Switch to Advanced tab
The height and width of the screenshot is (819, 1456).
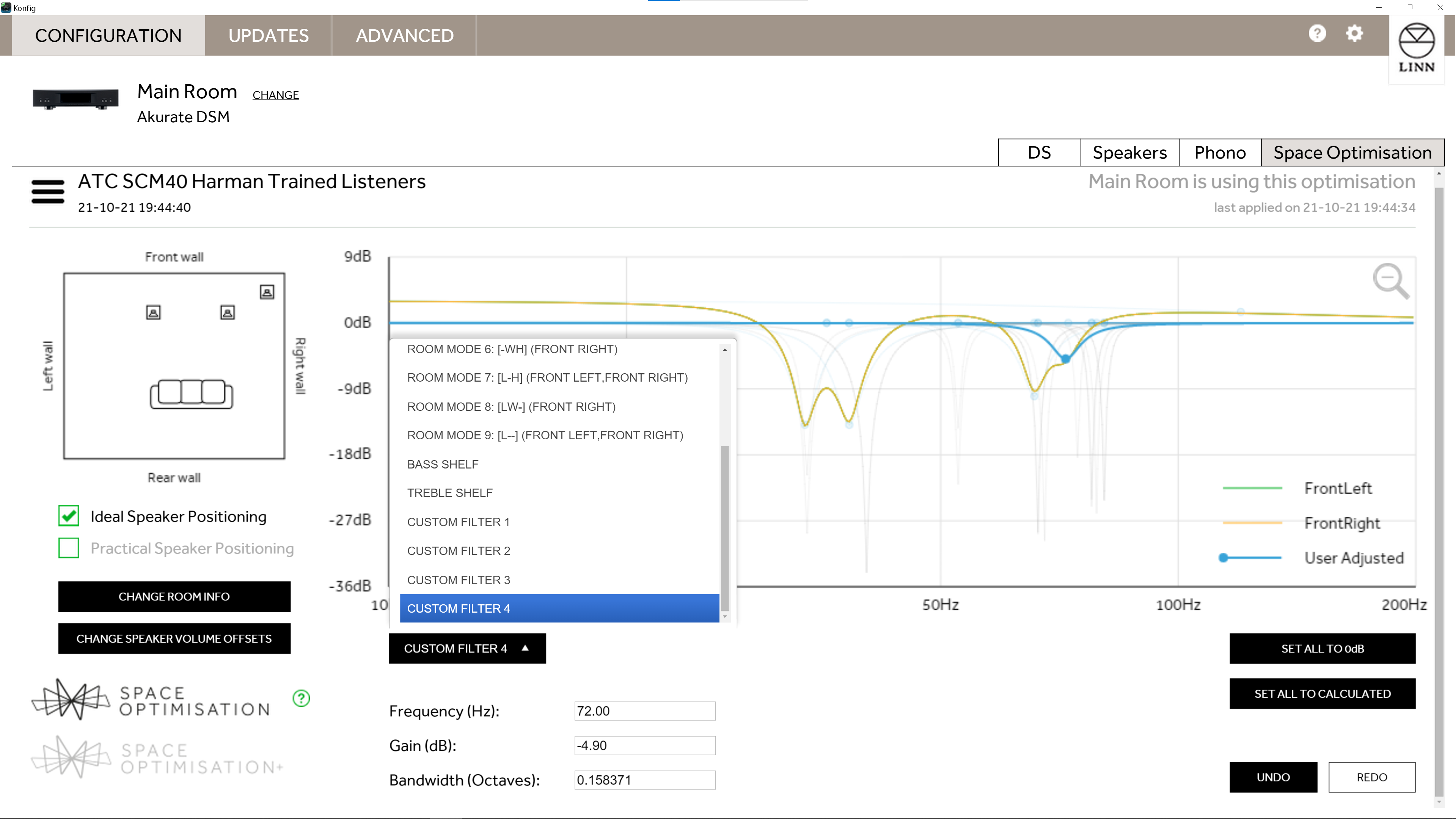click(405, 36)
